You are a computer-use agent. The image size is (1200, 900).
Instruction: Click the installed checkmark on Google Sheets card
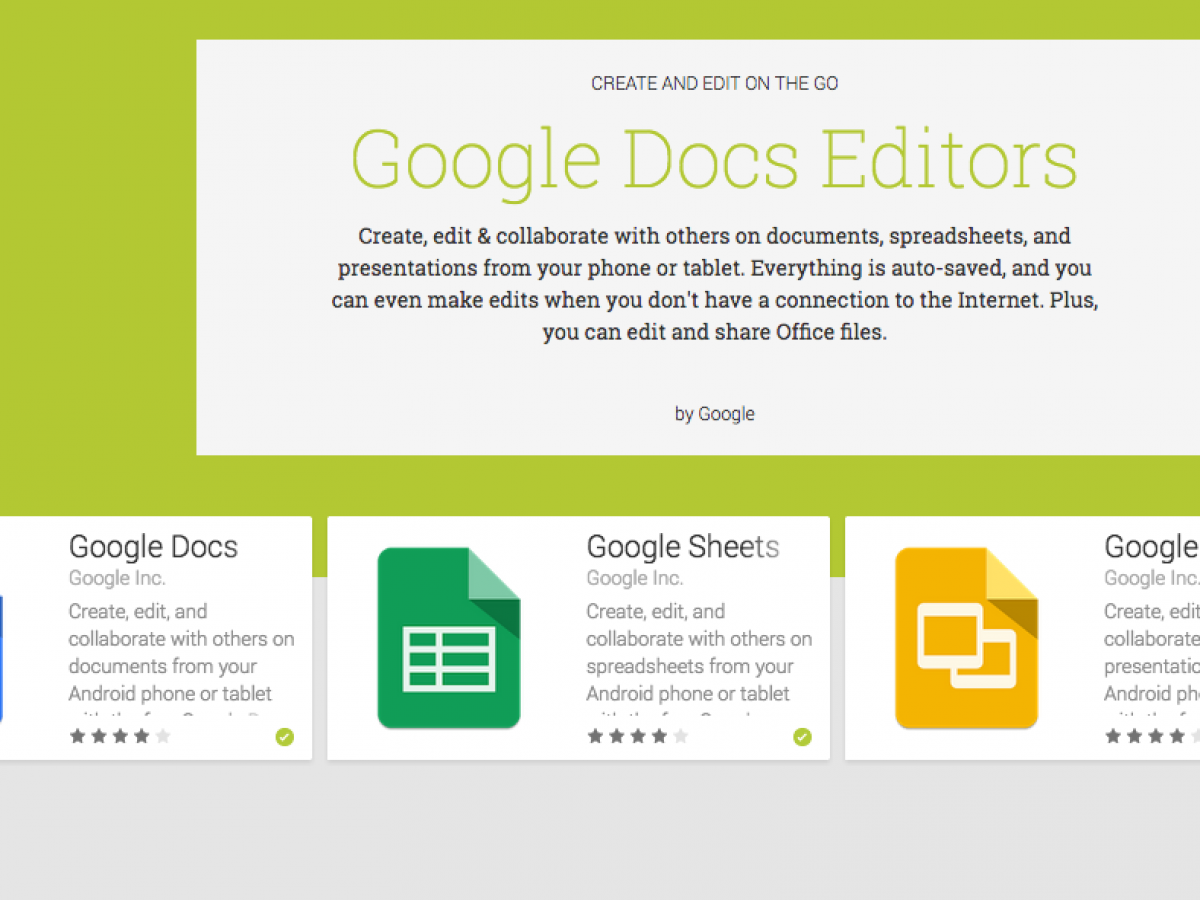802,737
